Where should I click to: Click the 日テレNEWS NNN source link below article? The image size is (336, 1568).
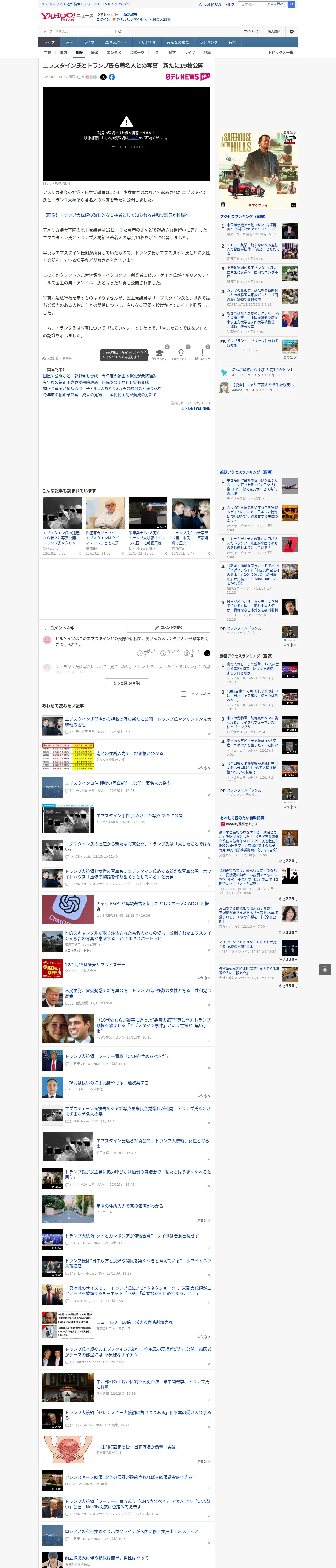[x=196, y=408]
